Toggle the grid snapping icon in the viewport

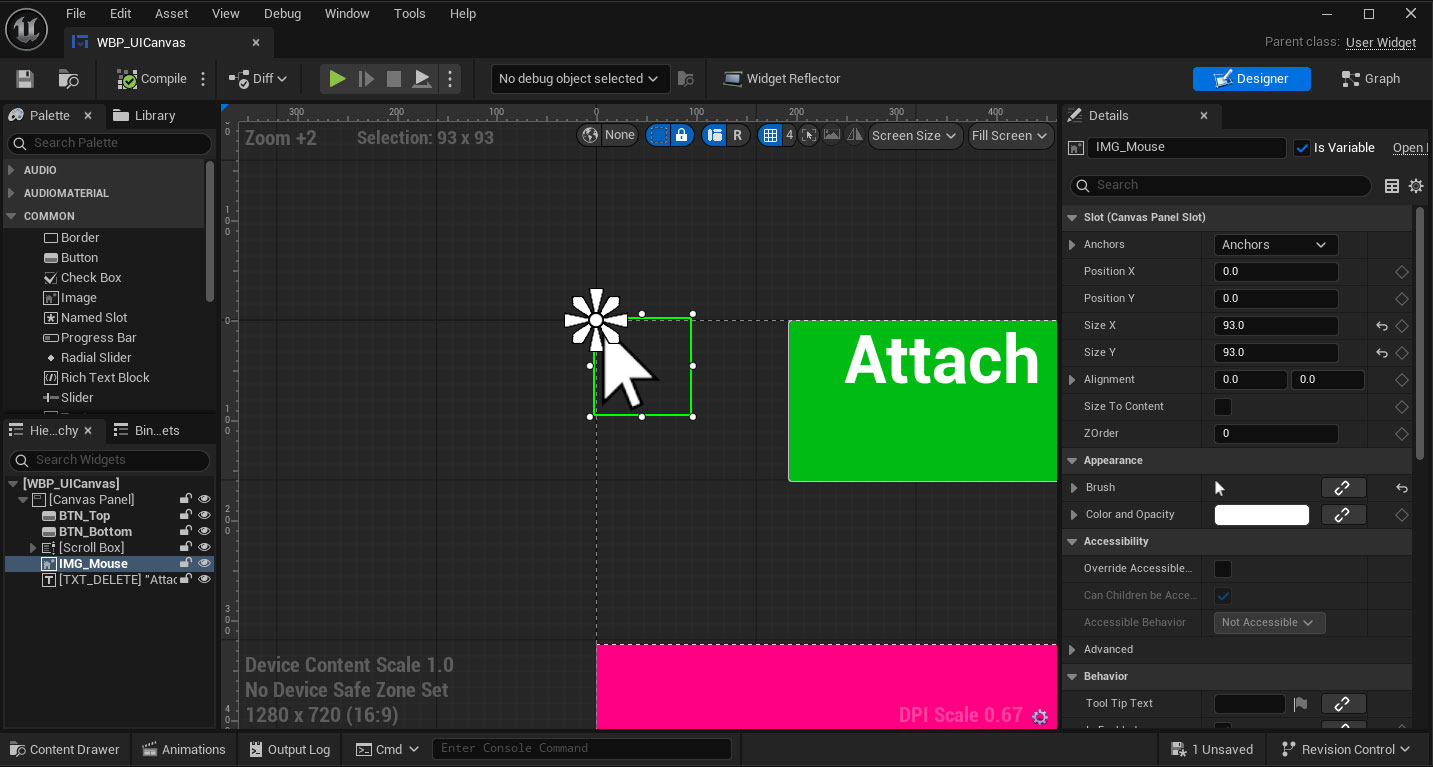(x=771, y=135)
